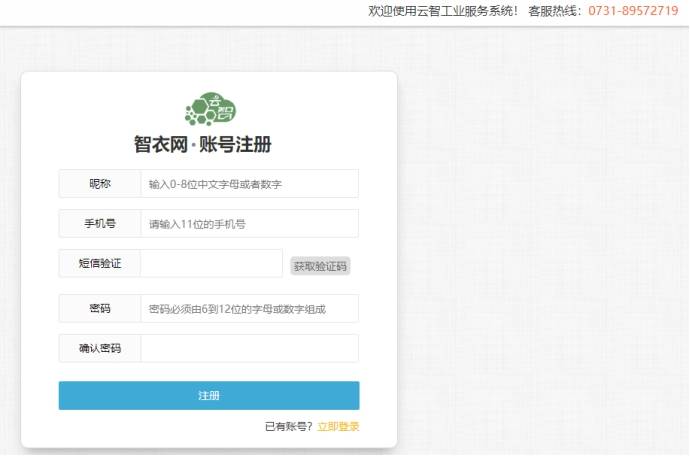Click the 密码 label
The height and width of the screenshot is (456, 690).
(100, 309)
